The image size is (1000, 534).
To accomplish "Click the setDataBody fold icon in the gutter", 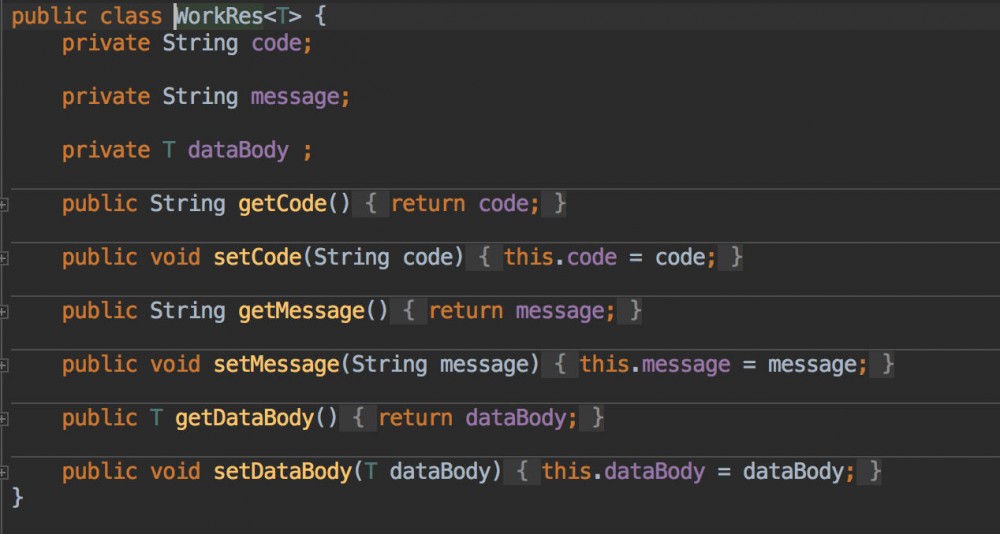I will click(x=4, y=471).
